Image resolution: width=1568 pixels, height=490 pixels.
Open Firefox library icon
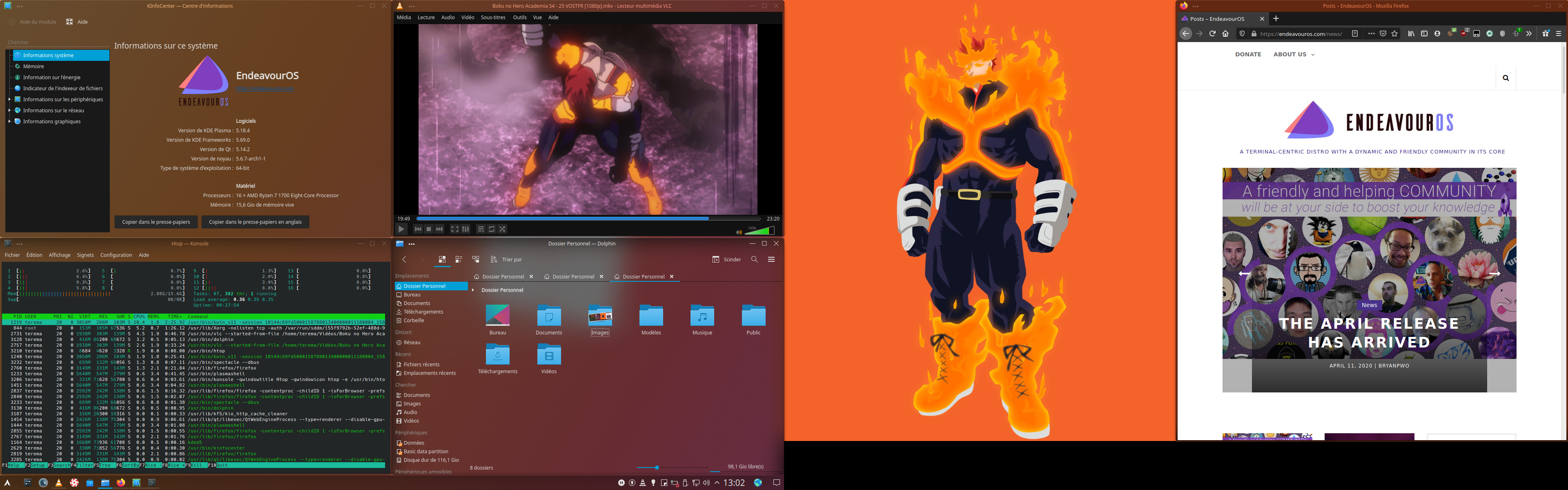tap(1411, 34)
